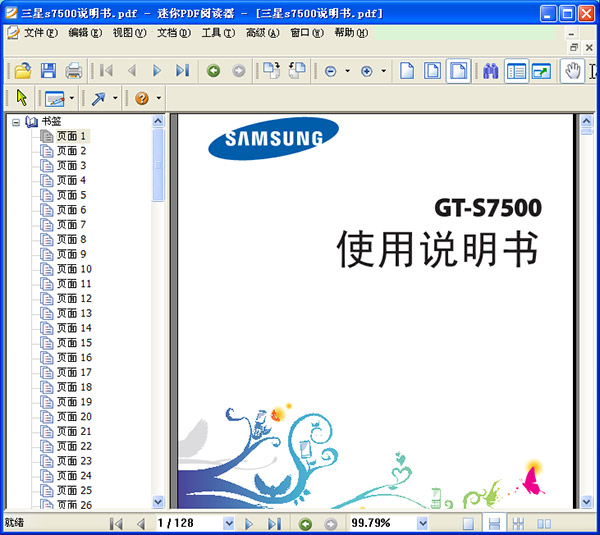Set actual size page view
The height and width of the screenshot is (535, 600).
(x=407, y=71)
